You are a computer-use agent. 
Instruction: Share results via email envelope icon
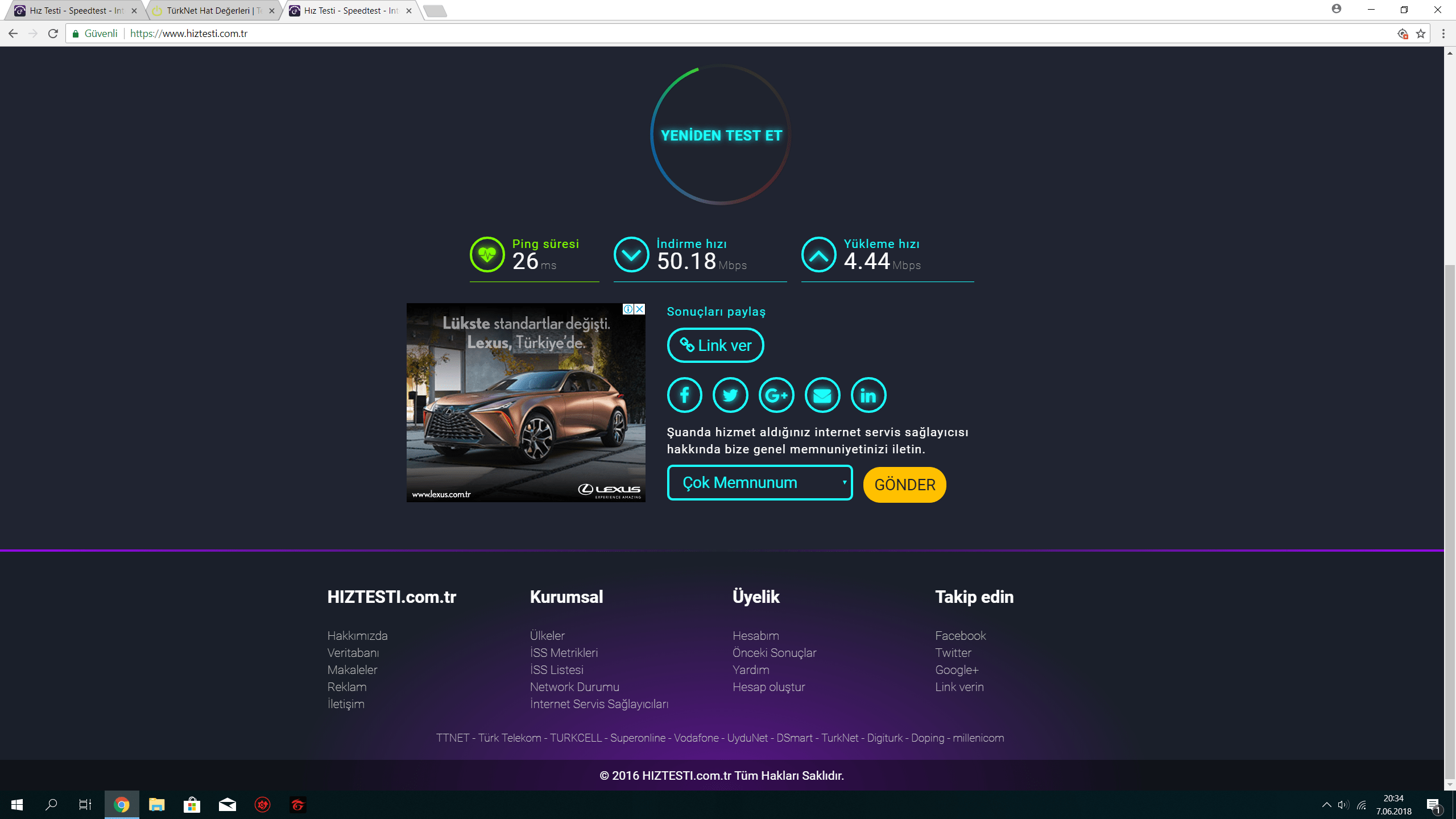pyautogui.click(x=822, y=395)
